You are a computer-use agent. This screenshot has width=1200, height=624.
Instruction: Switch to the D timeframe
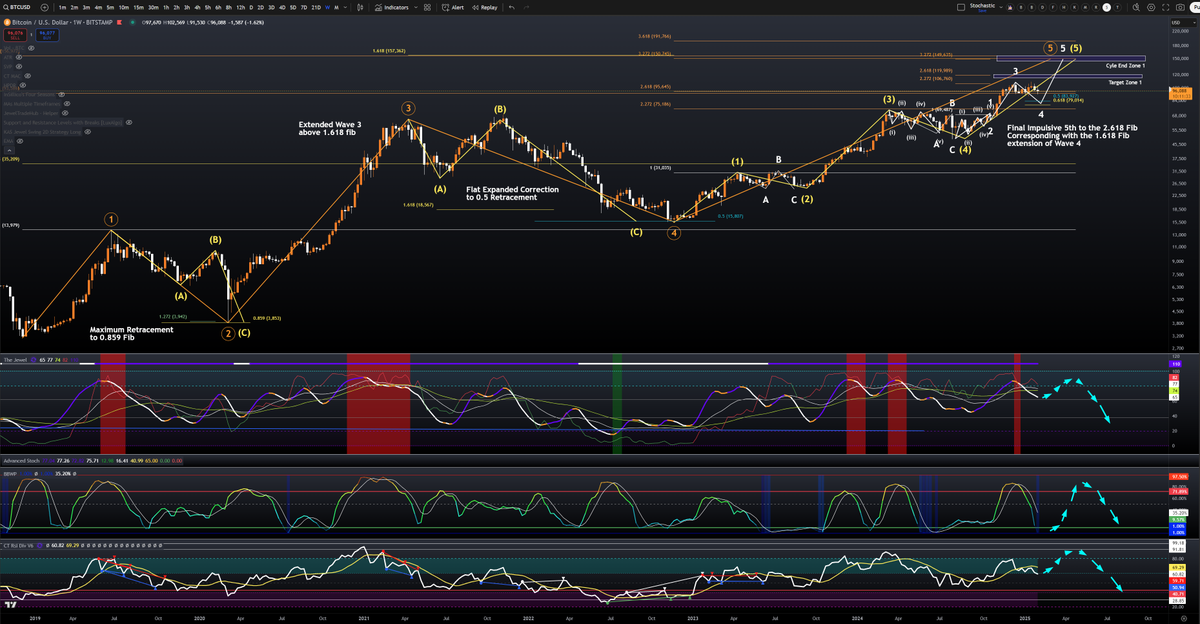click(251, 7)
